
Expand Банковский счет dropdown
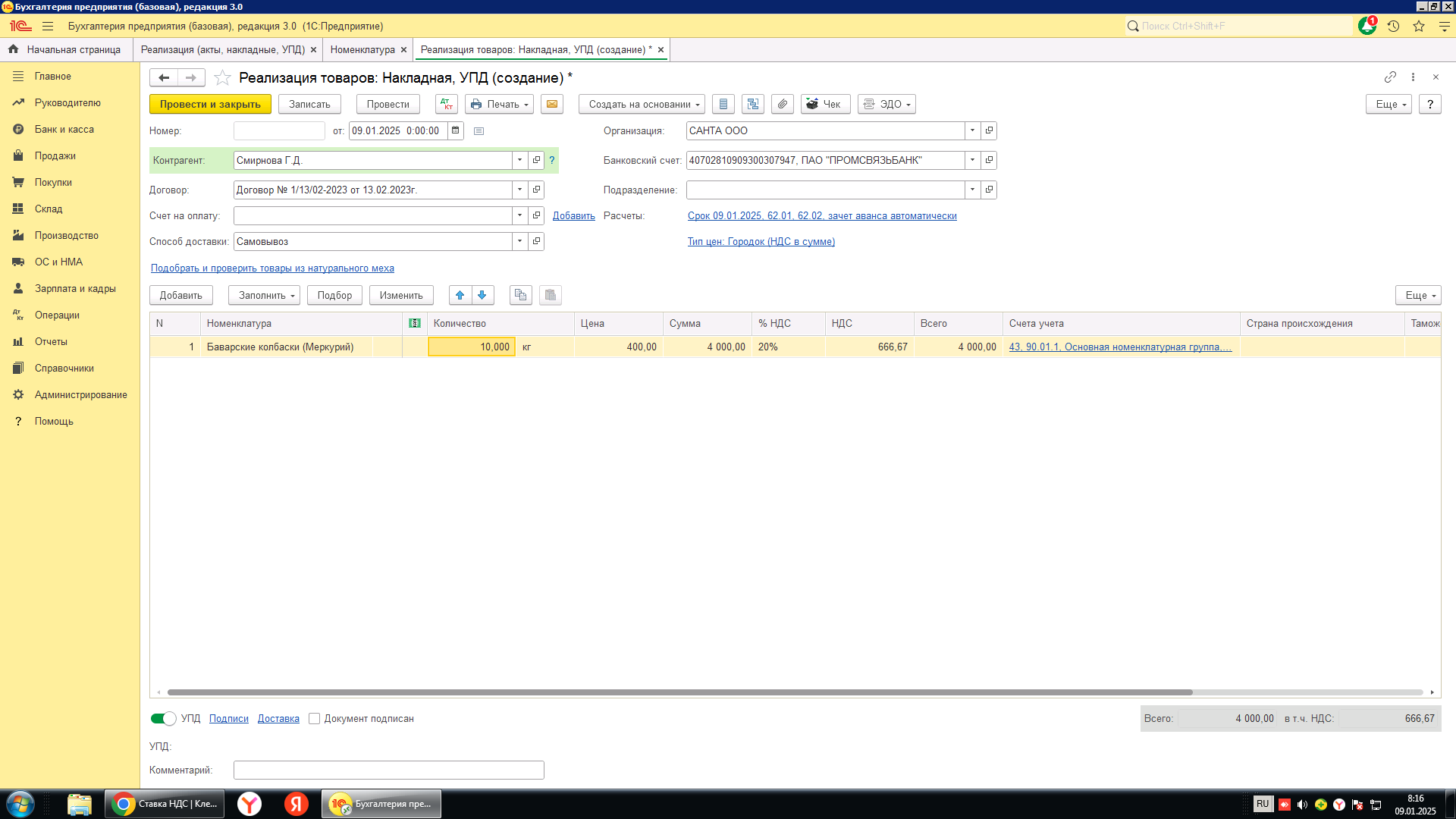pos(972,160)
